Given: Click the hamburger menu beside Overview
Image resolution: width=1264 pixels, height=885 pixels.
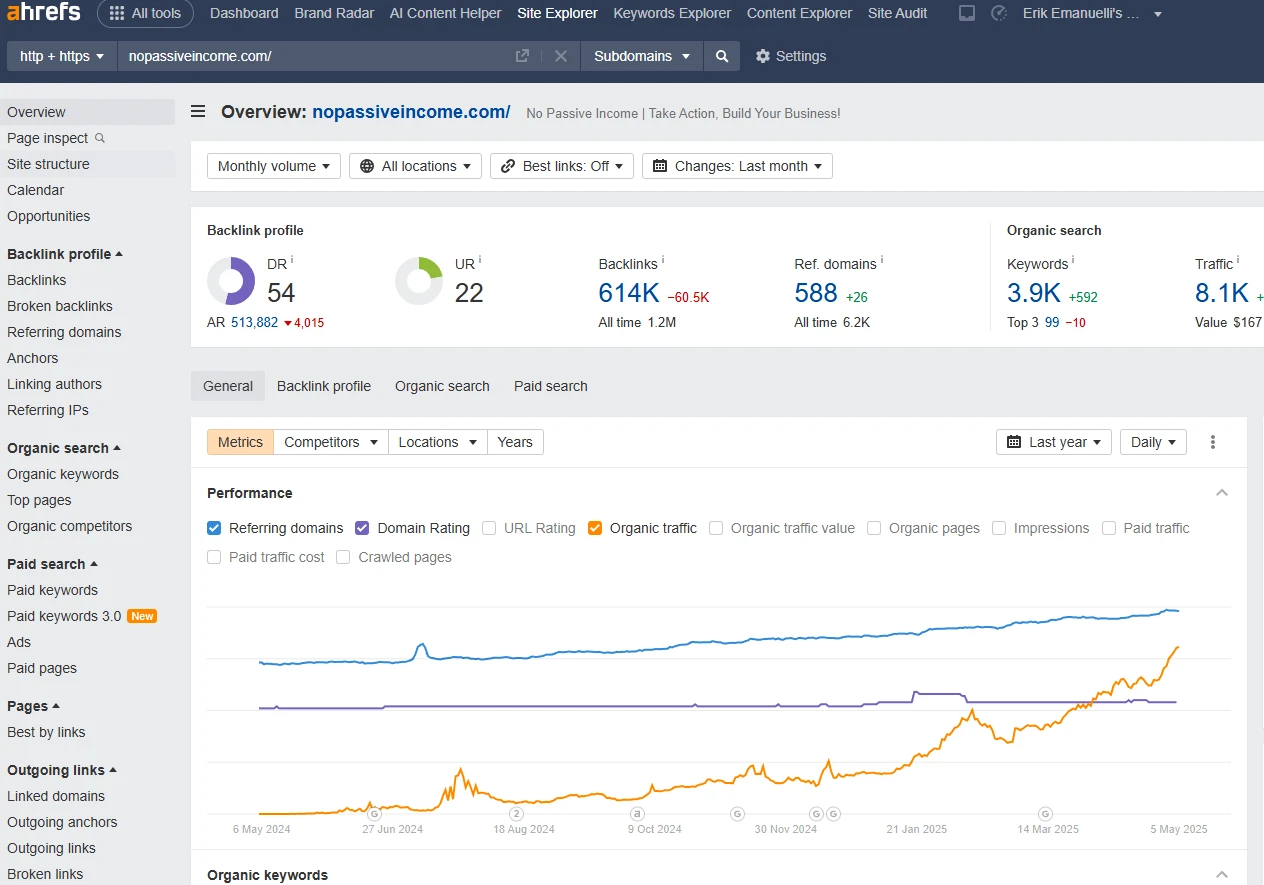Looking at the screenshot, I should click(198, 112).
